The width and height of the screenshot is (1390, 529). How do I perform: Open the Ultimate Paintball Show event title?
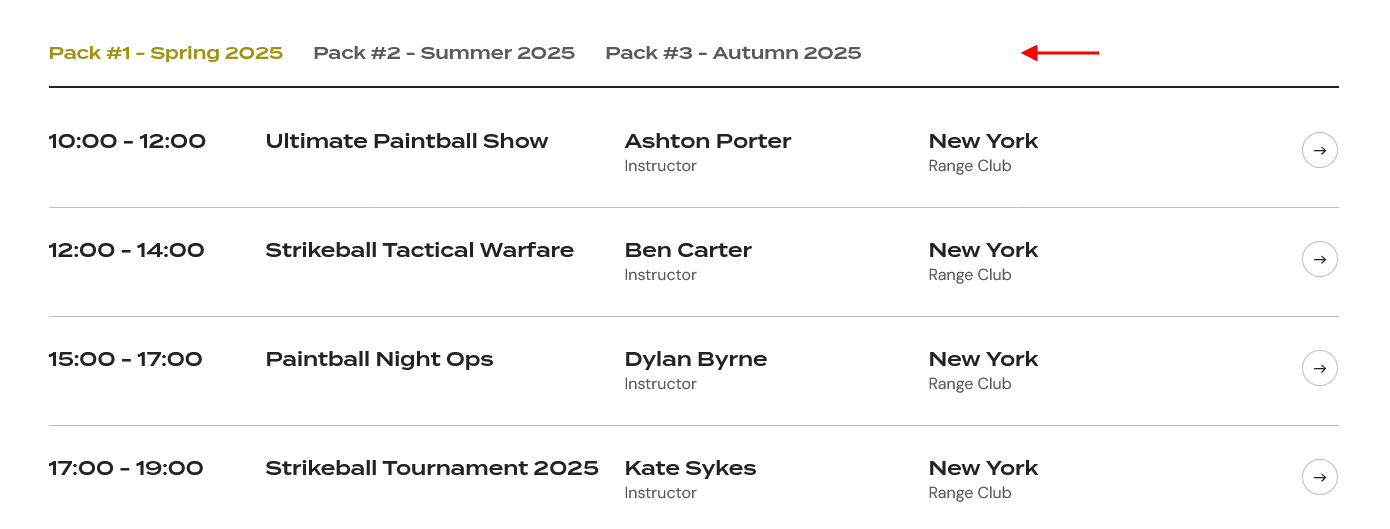coord(407,141)
